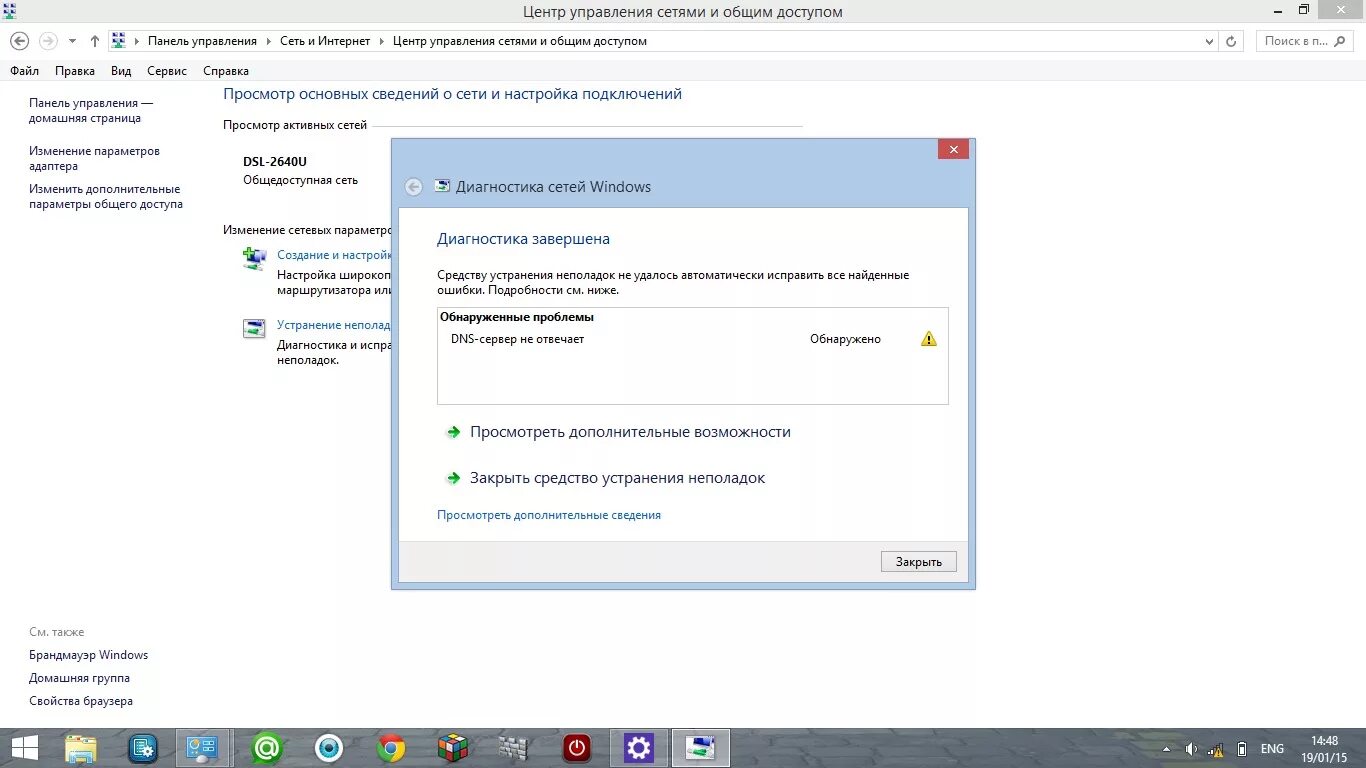Click the troubleshooting icon beside Устранение неполадок
The image size is (1366, 768).
point(255,328)
